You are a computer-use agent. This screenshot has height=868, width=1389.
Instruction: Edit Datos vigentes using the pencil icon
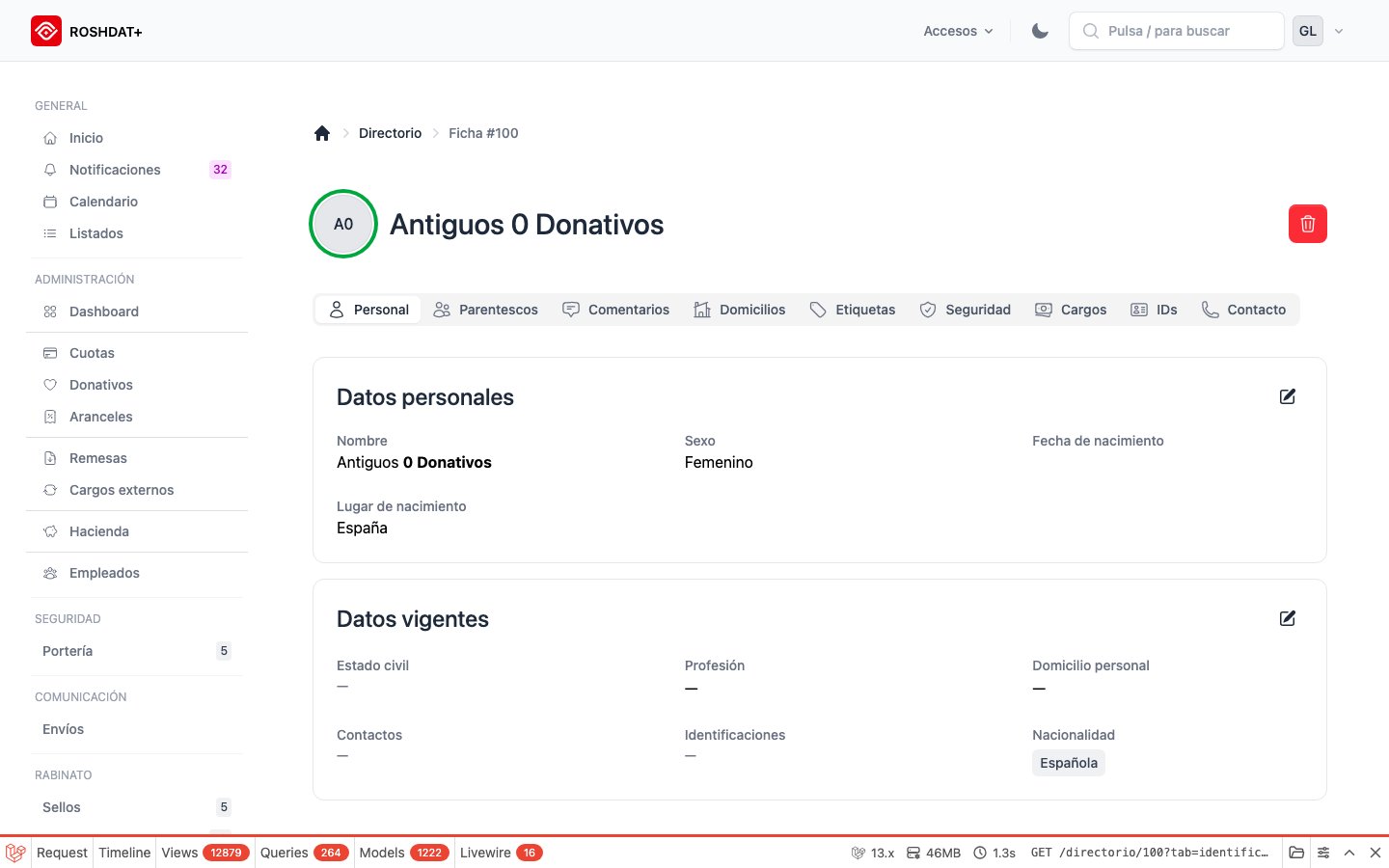1287,618
